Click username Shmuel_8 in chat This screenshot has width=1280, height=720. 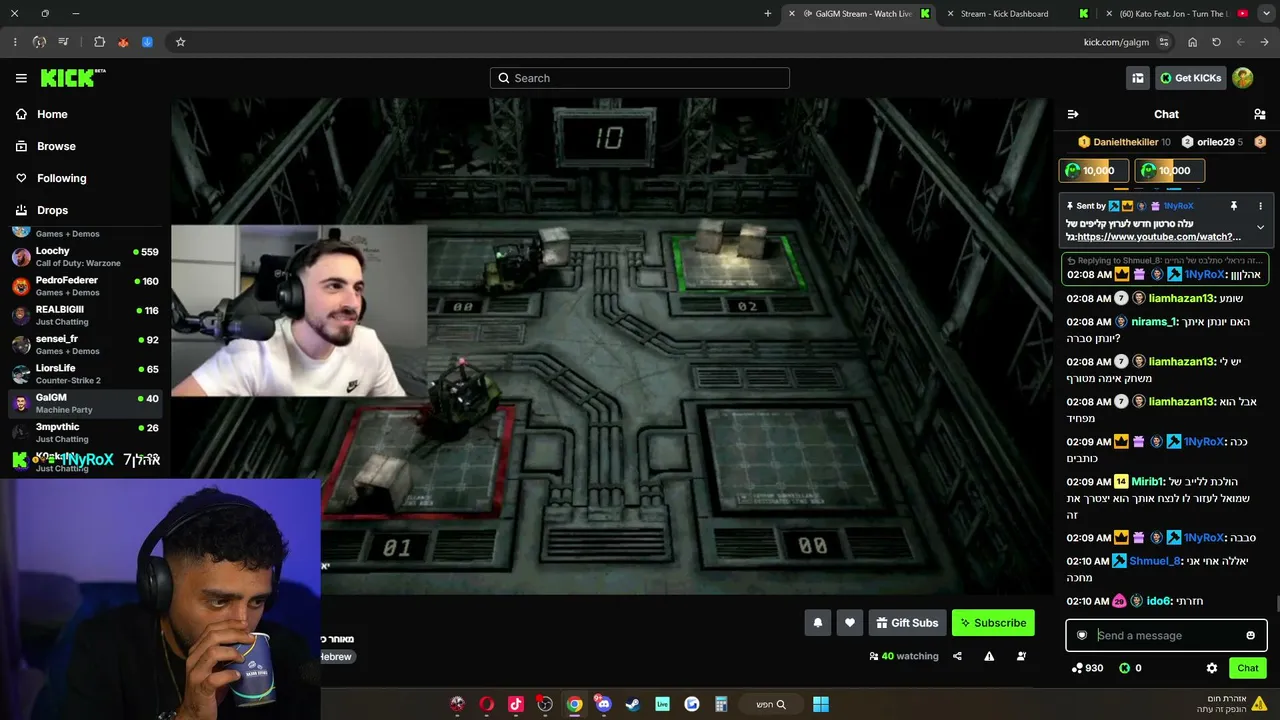tap(1155, 562)
